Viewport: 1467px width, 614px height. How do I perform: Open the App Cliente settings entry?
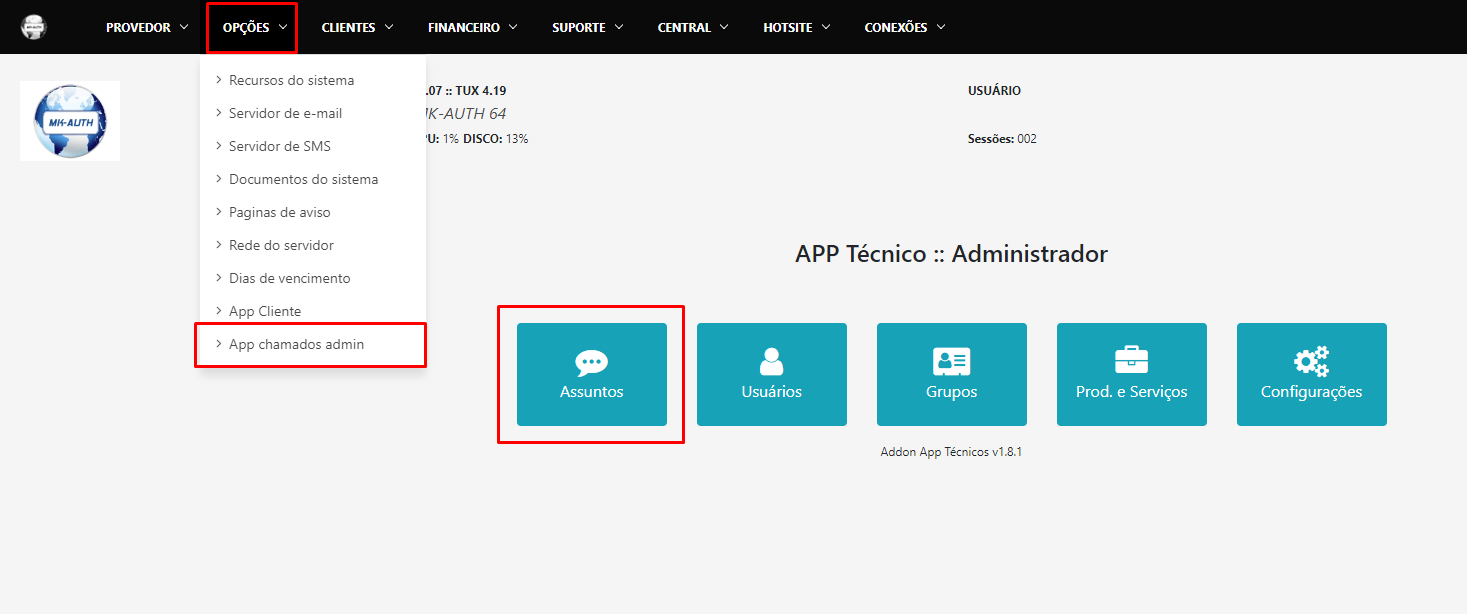point(267,310)
